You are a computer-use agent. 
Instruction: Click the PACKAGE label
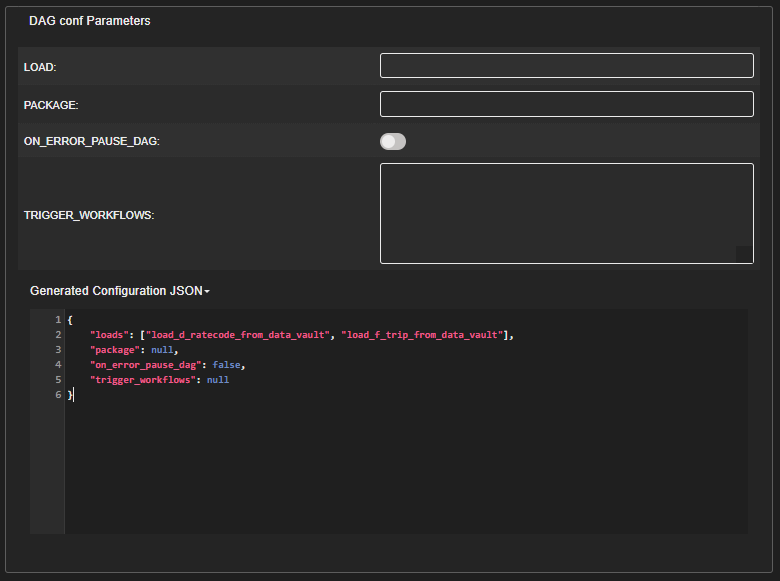point(51,105)
